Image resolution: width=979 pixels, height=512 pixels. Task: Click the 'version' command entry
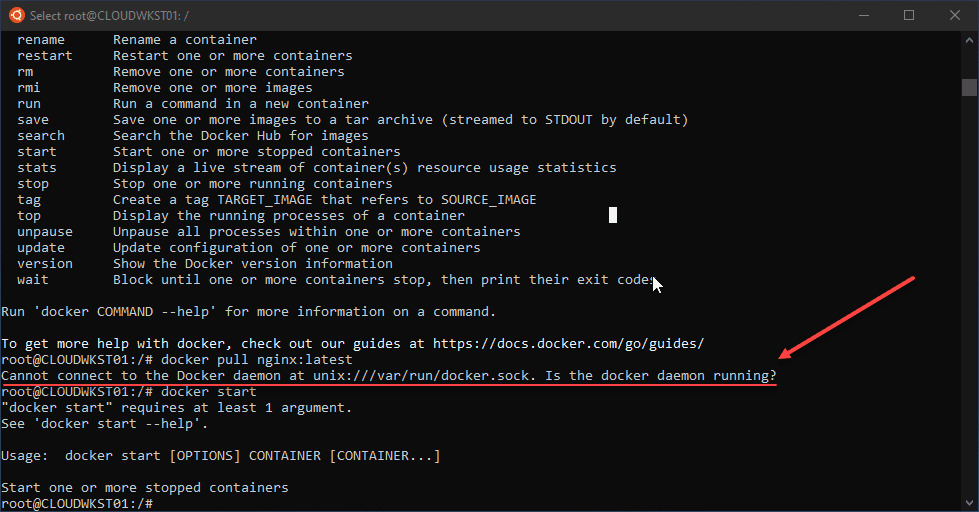tap(45, 263)
